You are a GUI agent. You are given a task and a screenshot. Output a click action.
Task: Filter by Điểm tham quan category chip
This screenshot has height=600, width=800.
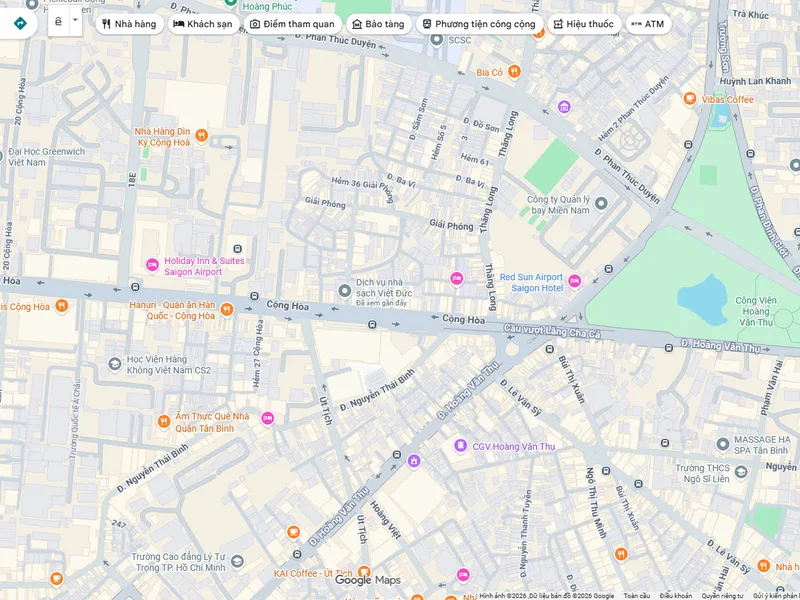click(293, 24)
